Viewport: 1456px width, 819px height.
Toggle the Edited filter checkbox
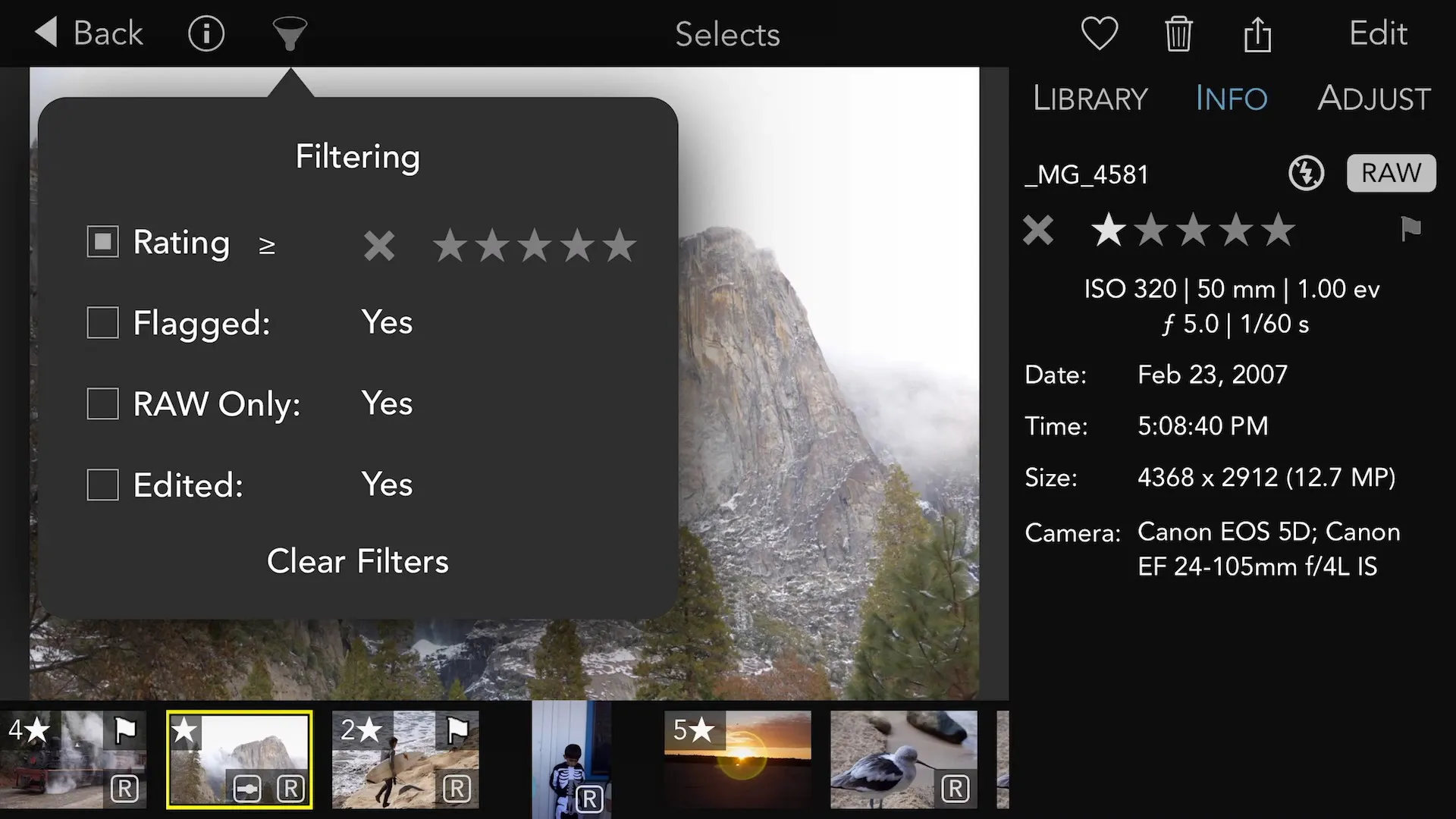coord(102,484)
